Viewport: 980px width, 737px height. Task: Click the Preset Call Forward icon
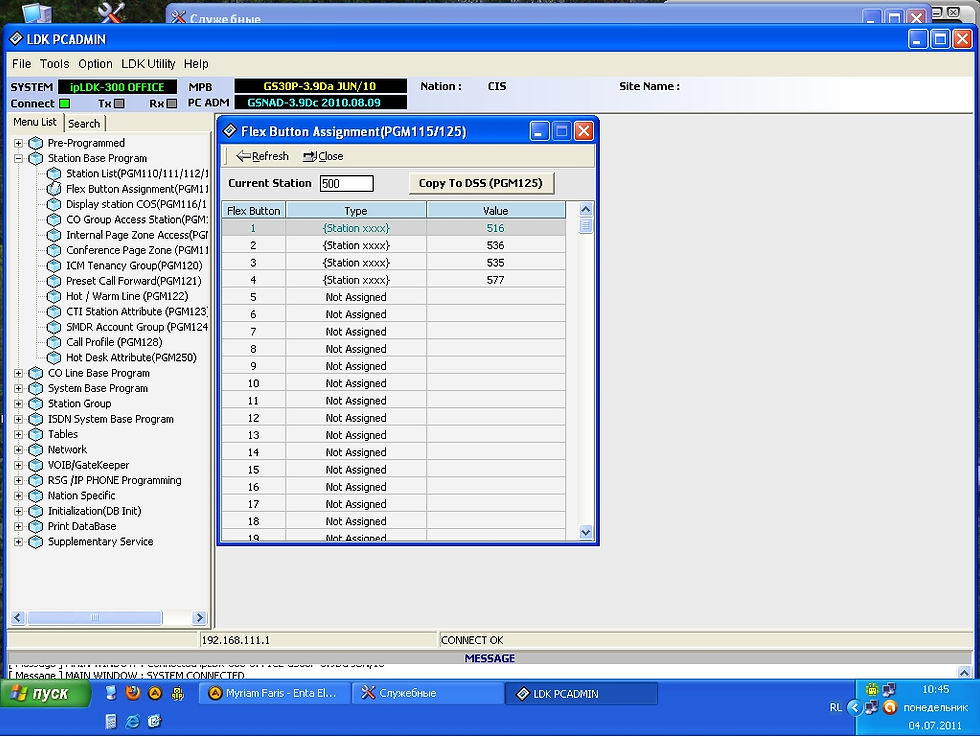(54, 281)
